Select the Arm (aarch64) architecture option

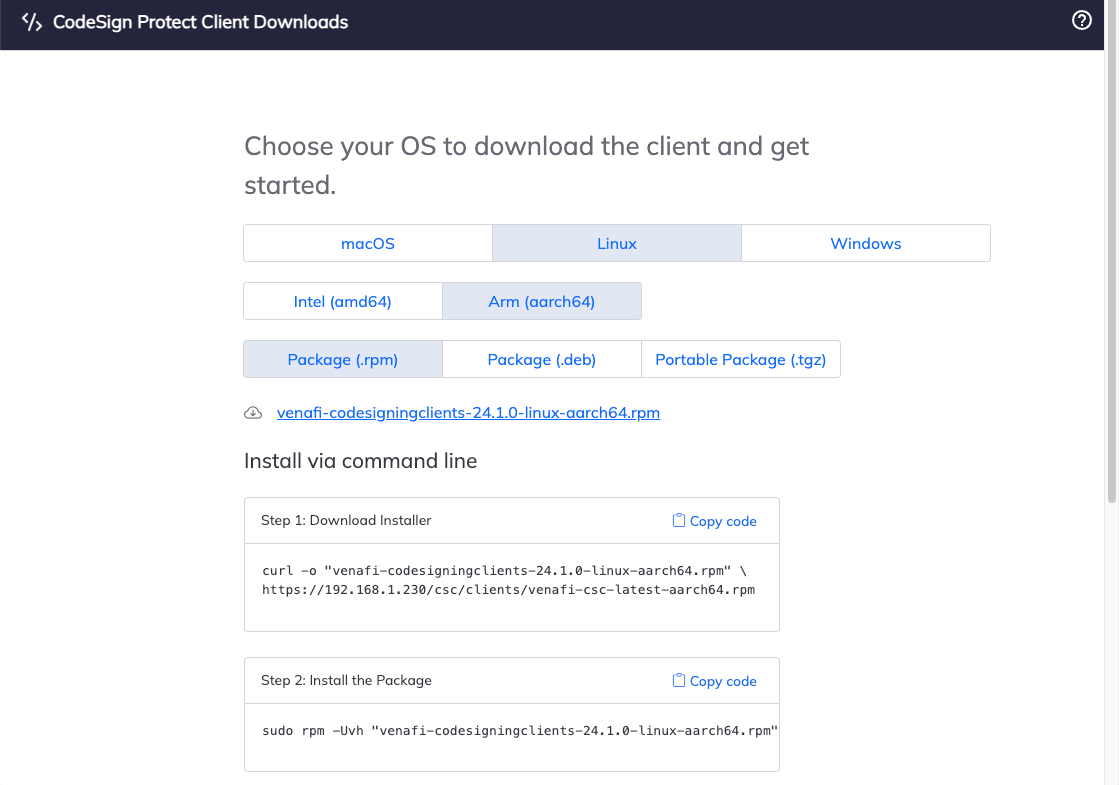click(x=541, y=301)
